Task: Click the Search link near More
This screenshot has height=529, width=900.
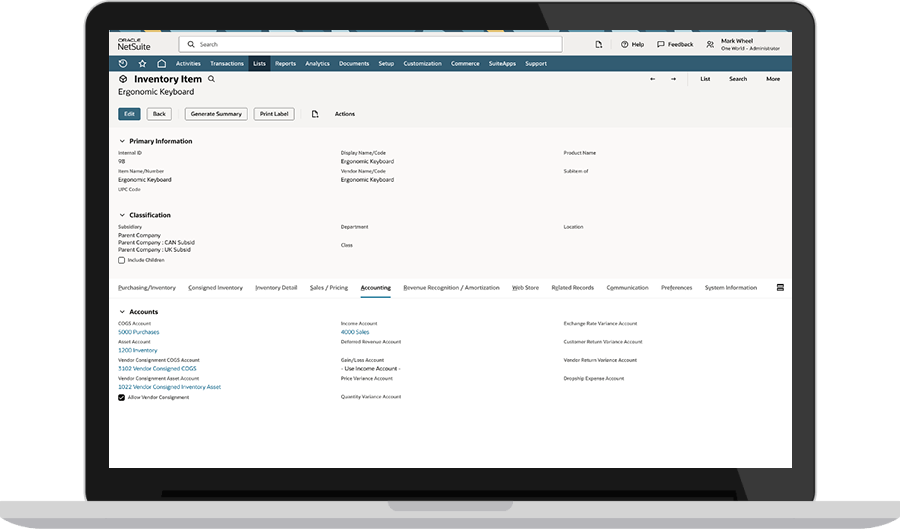Action: (x=738, y=79)
